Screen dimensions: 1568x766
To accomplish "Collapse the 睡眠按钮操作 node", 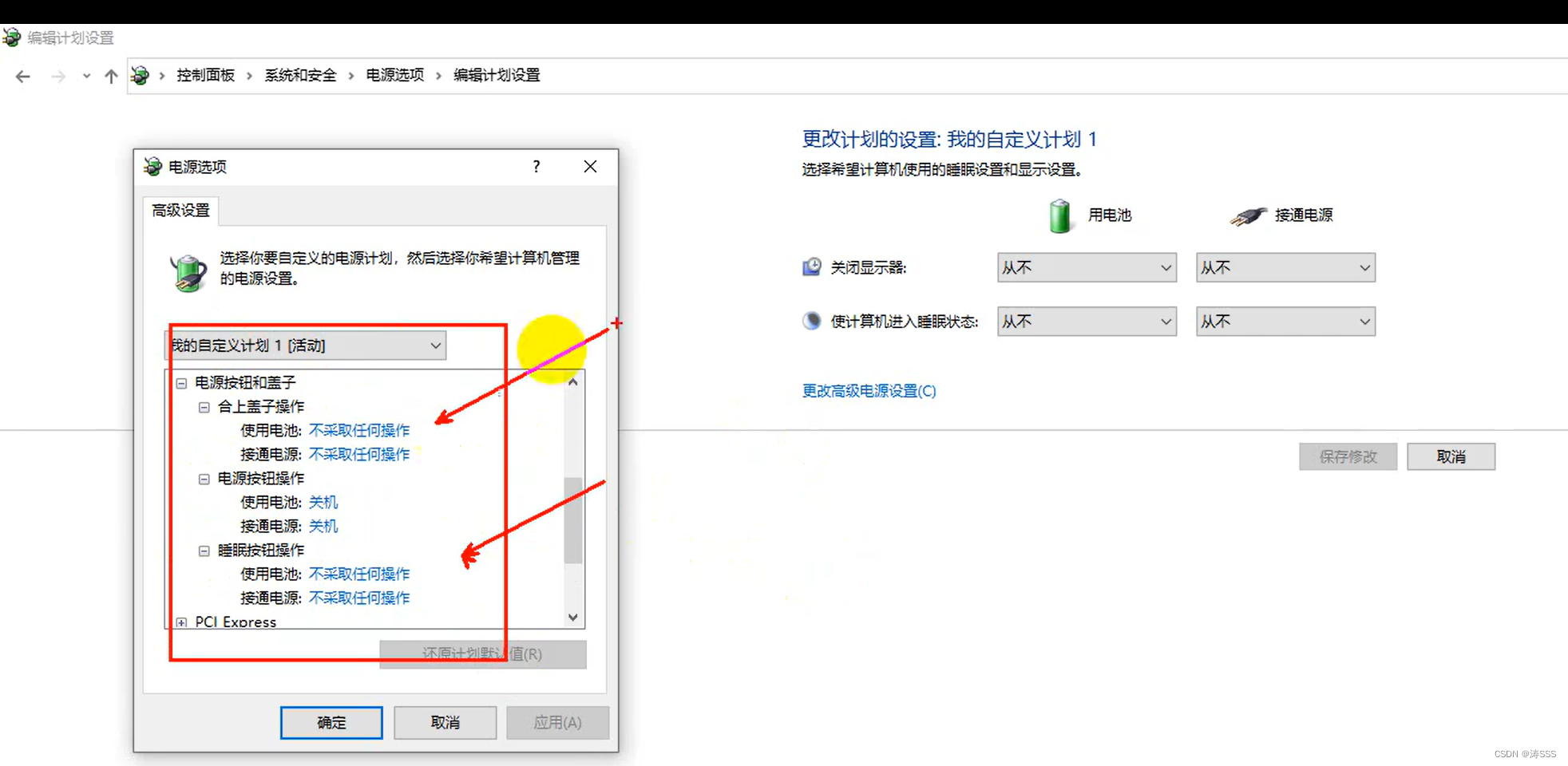I will [x=204, y=551].
